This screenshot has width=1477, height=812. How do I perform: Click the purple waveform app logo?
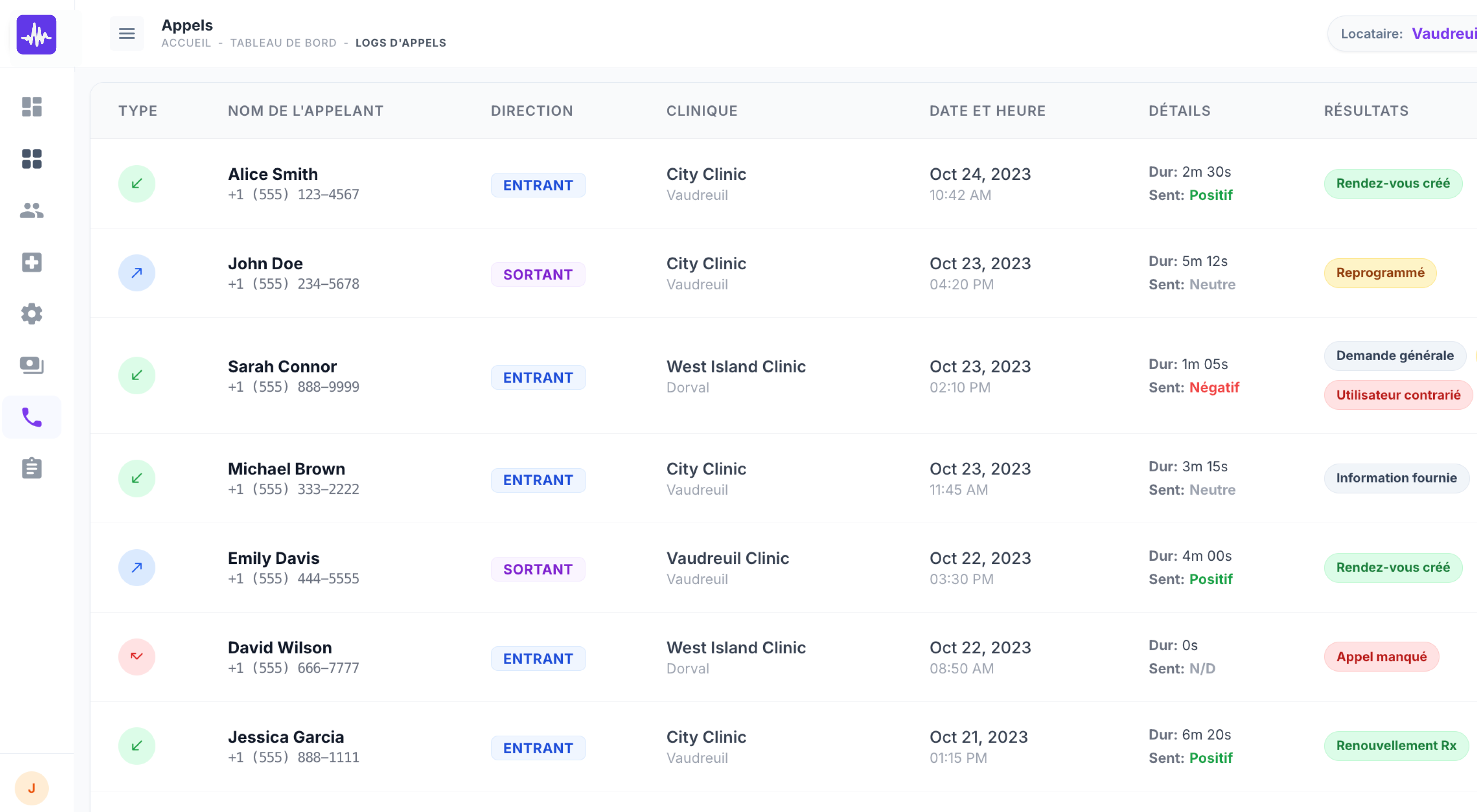tap(36, 35)
